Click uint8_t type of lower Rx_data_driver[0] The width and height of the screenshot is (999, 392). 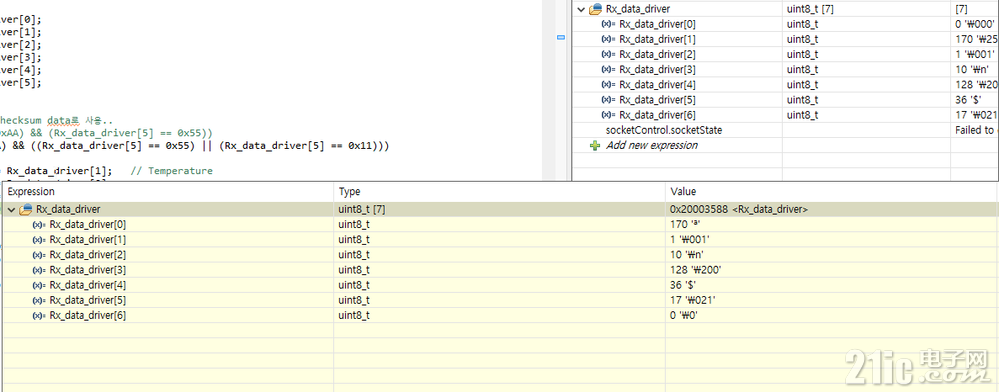pyautogui.click(x=354, y=224)
